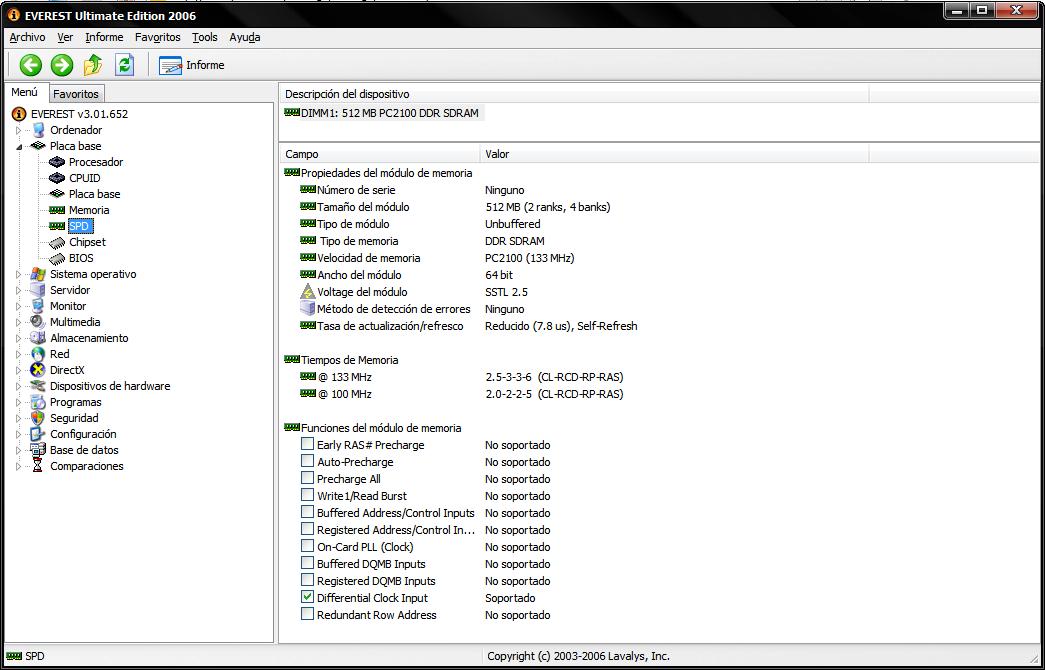This screenshot has height=670, width=1045.
Task: Click the DirectX yellow X icon
Action: (x=38, y=370)
